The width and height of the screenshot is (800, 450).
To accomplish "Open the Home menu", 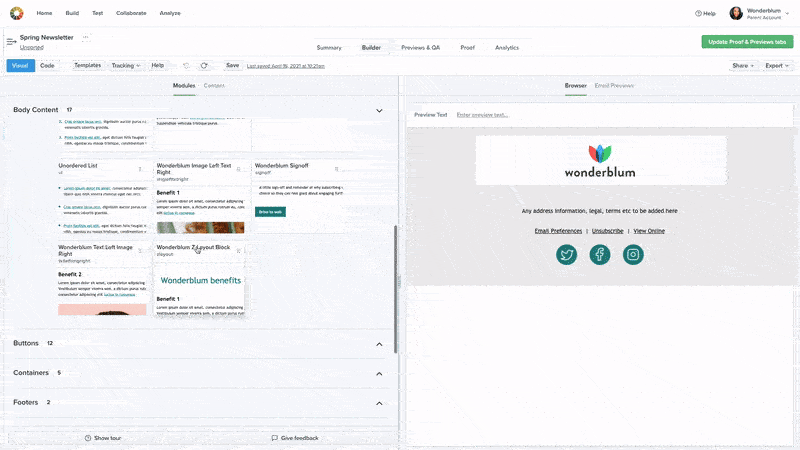I will pyautogui.click(x=44, y=13).
